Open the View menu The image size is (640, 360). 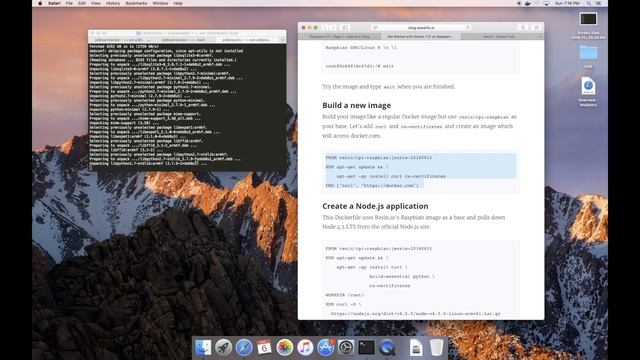[96, 3]
